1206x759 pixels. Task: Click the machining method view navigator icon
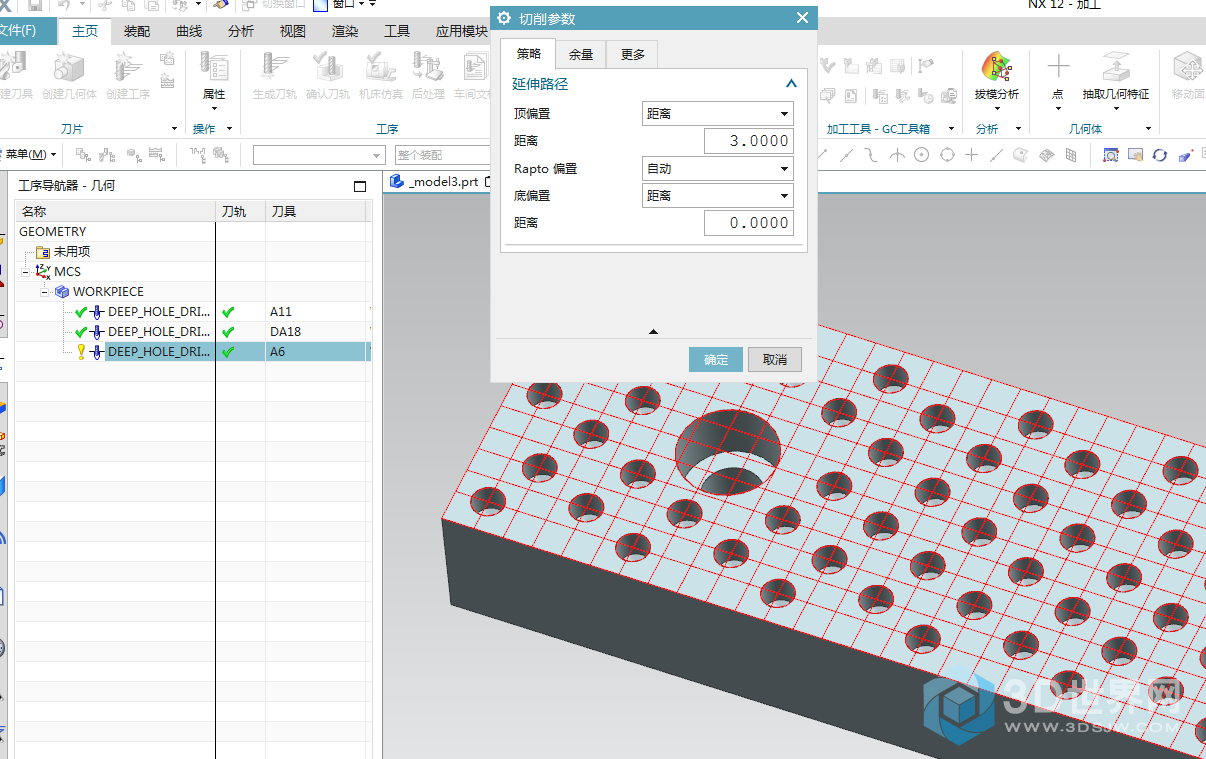pyautogui.click(x=156, y=155)
